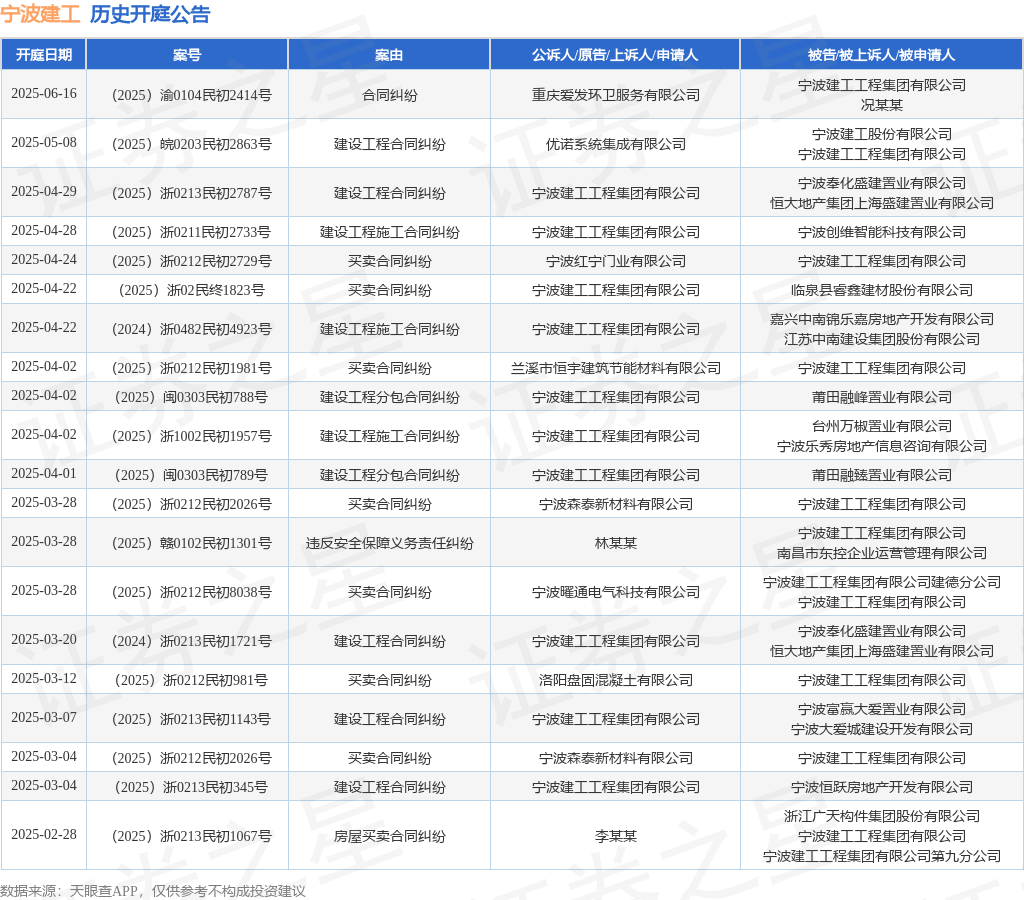Click plaintiff 李某某

615,837
